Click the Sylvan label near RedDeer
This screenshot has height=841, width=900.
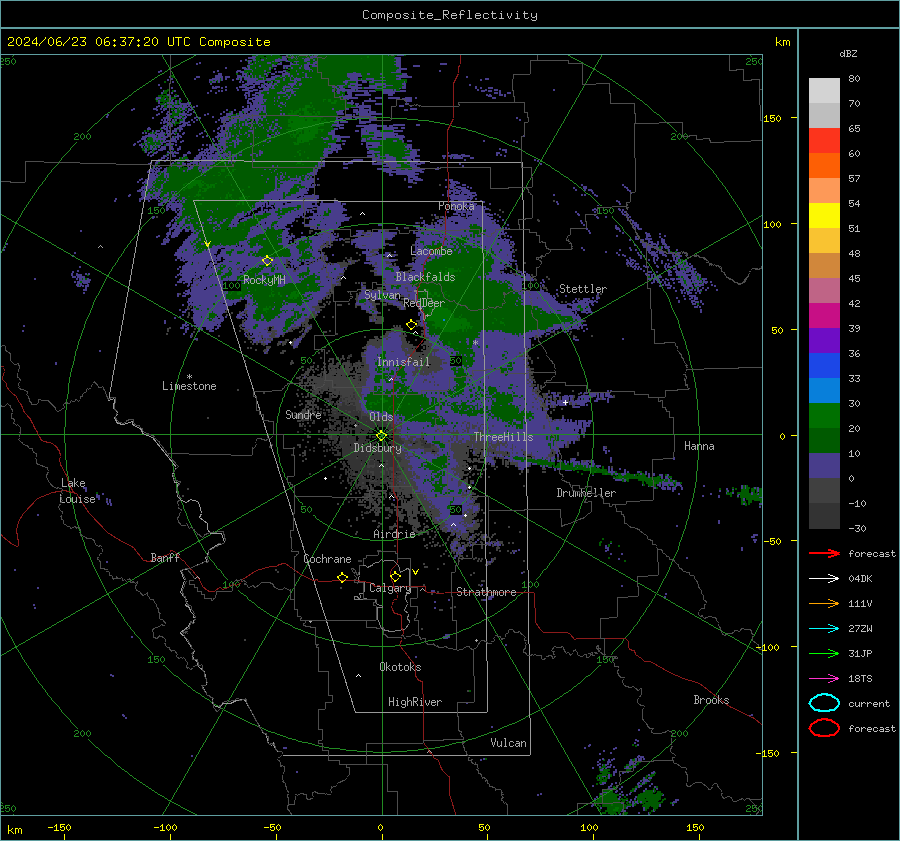click(382, 295)
